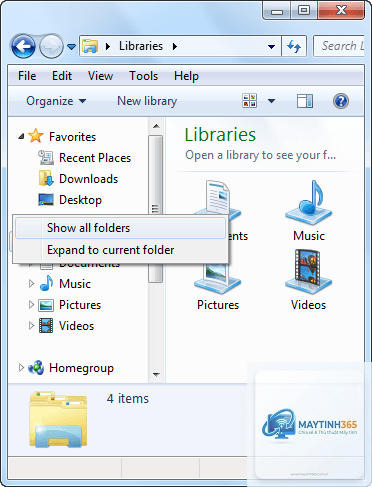Image resolution: width=372 pixels, height=487 pixels.
Task: Choose Expand to current folder
Action: [x=120, y=250]
